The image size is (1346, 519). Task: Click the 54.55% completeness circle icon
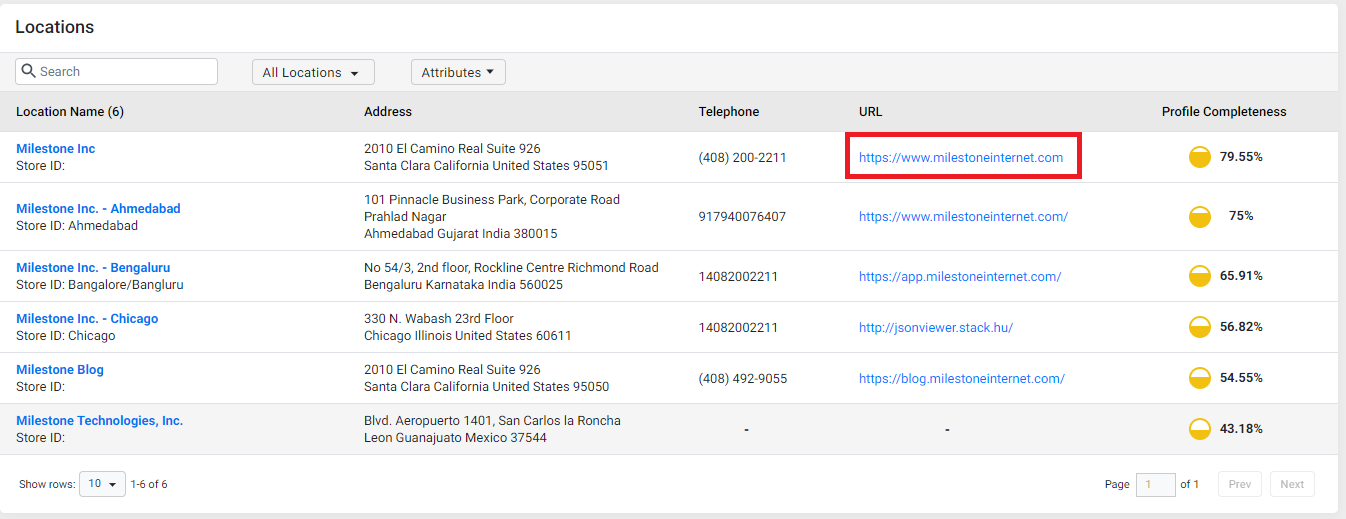click(1200, 378)
